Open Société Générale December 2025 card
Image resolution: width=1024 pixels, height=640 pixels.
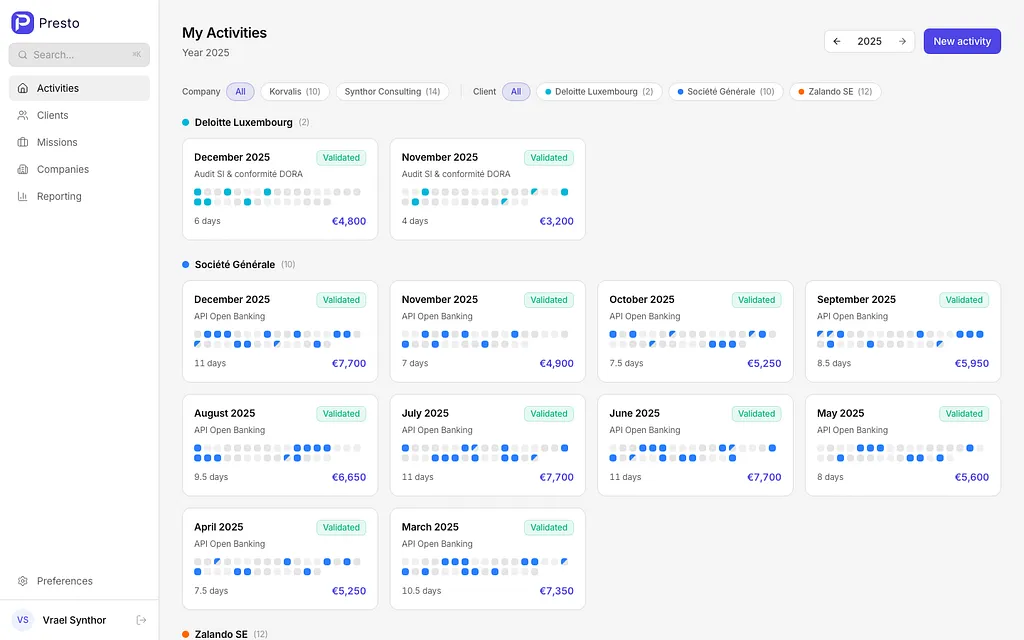click(x=280, y=332)
